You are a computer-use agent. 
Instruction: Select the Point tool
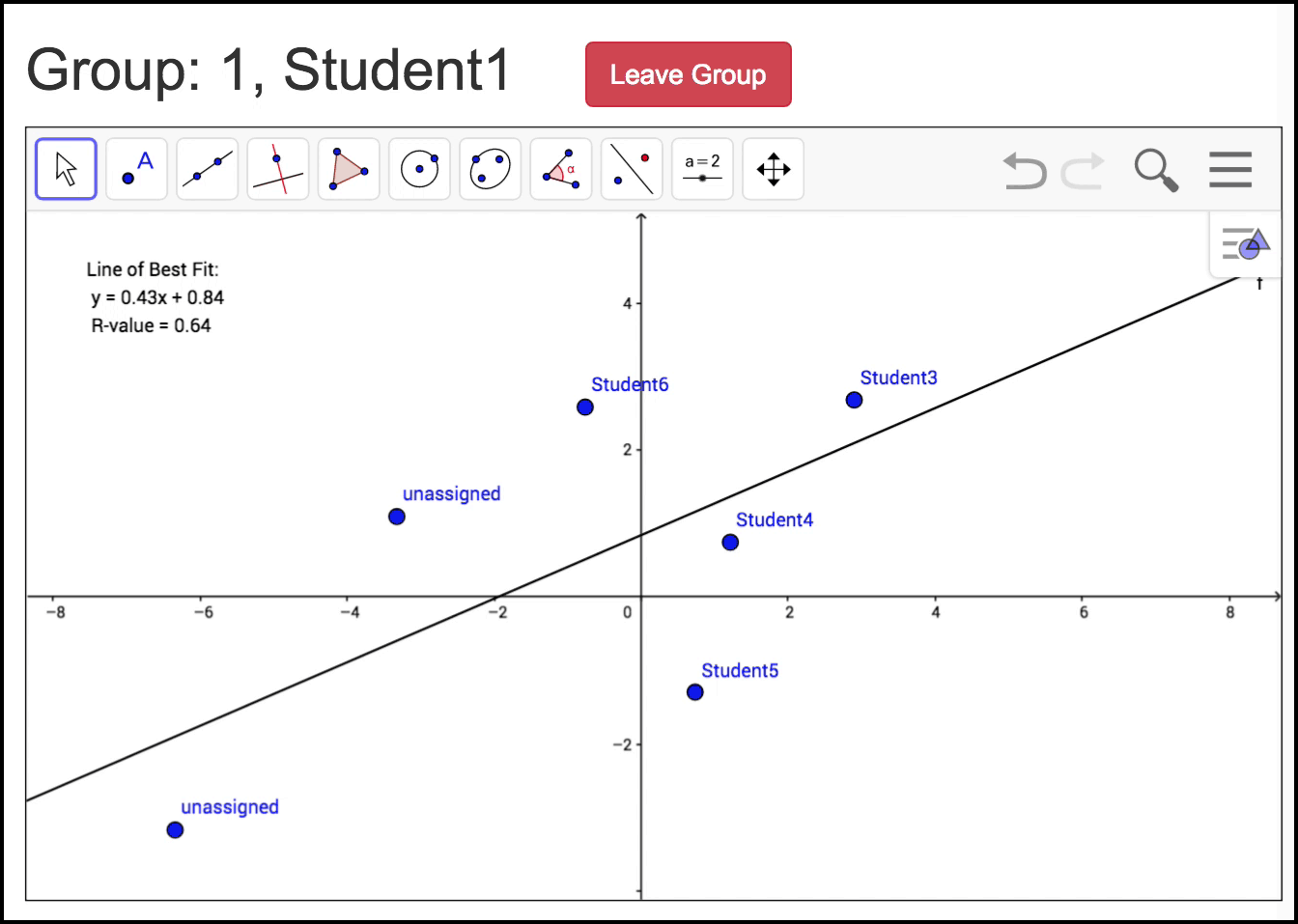point(136,169)
